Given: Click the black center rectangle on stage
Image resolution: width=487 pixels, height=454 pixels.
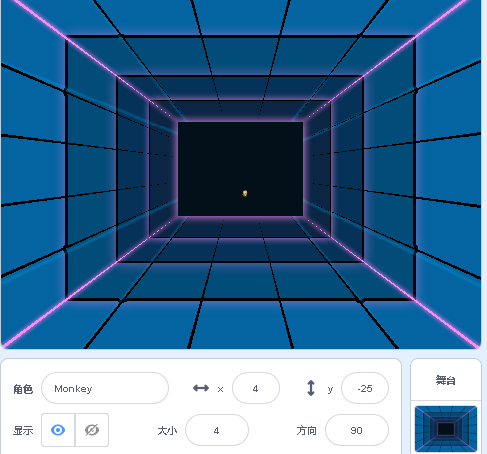Looking at the screenshot, I should click(x=240, y=169).
